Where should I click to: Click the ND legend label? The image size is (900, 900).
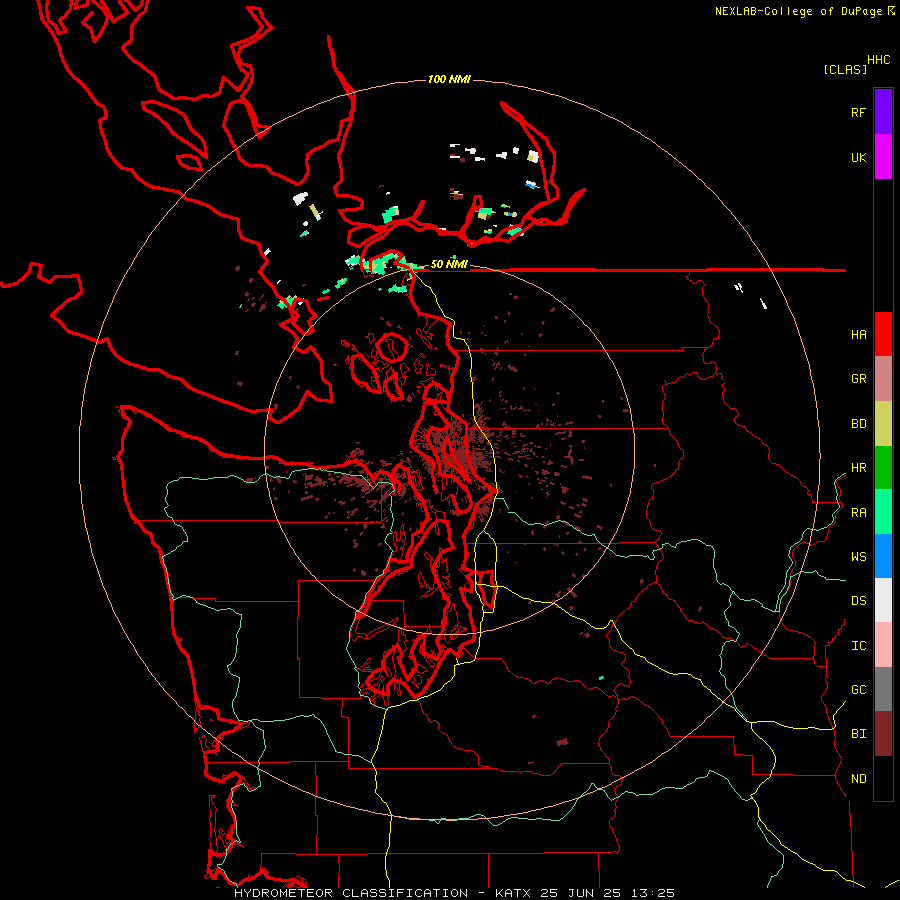[859, 778]
